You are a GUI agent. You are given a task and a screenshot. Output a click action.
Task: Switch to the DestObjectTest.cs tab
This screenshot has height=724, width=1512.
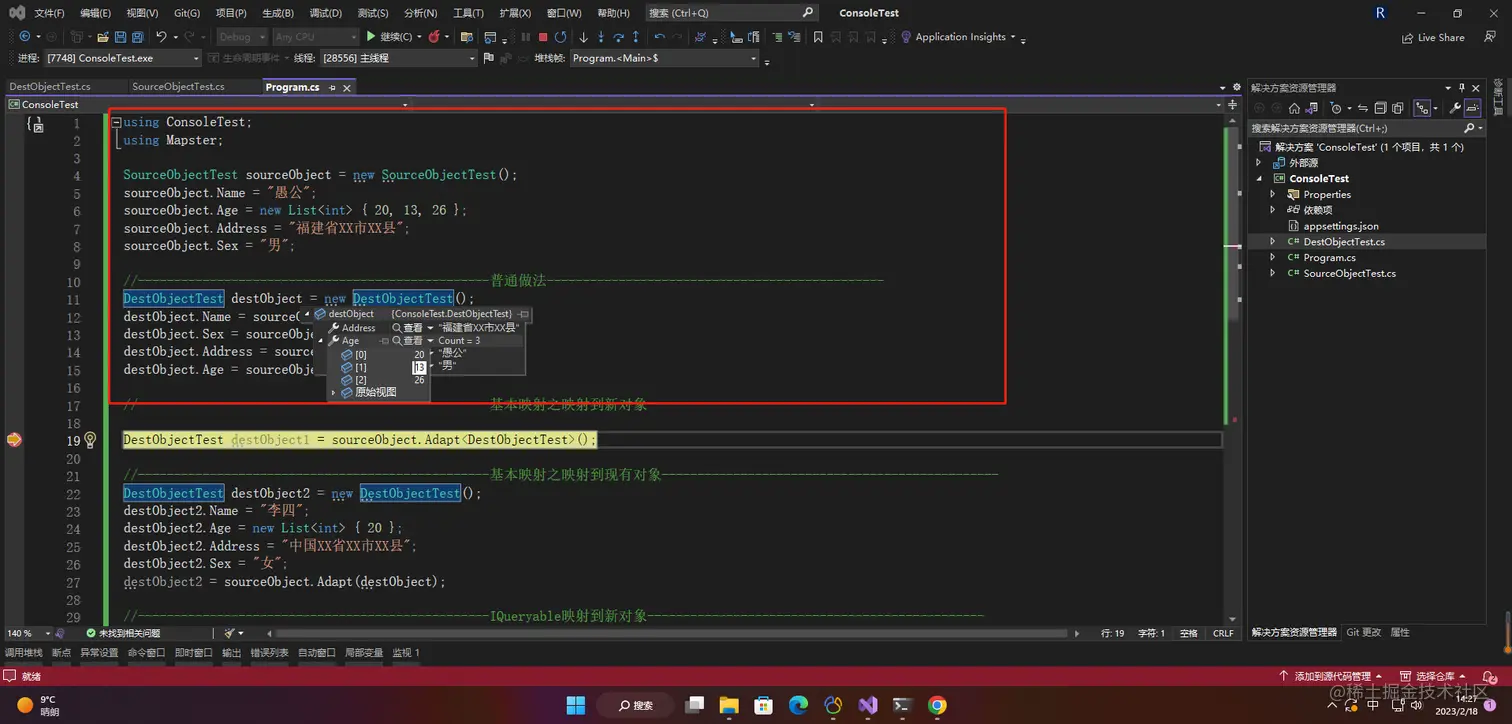50,87
